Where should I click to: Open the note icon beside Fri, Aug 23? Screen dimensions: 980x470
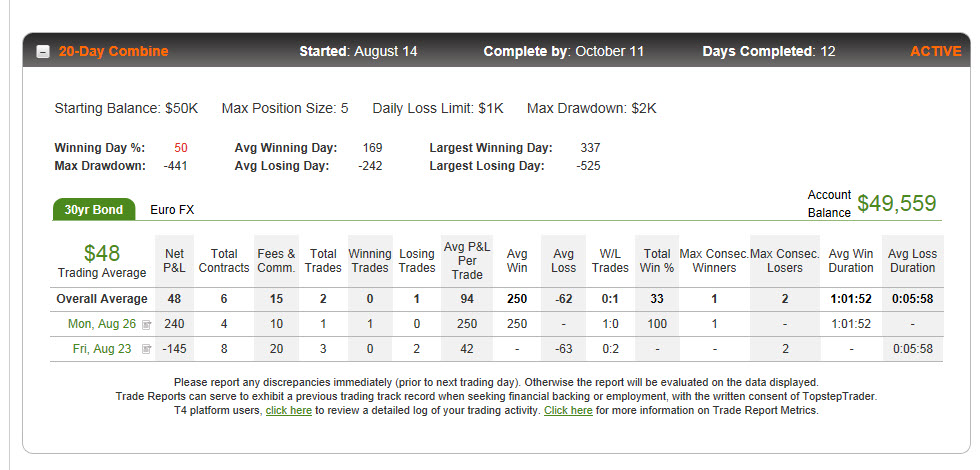click(146, 349)
